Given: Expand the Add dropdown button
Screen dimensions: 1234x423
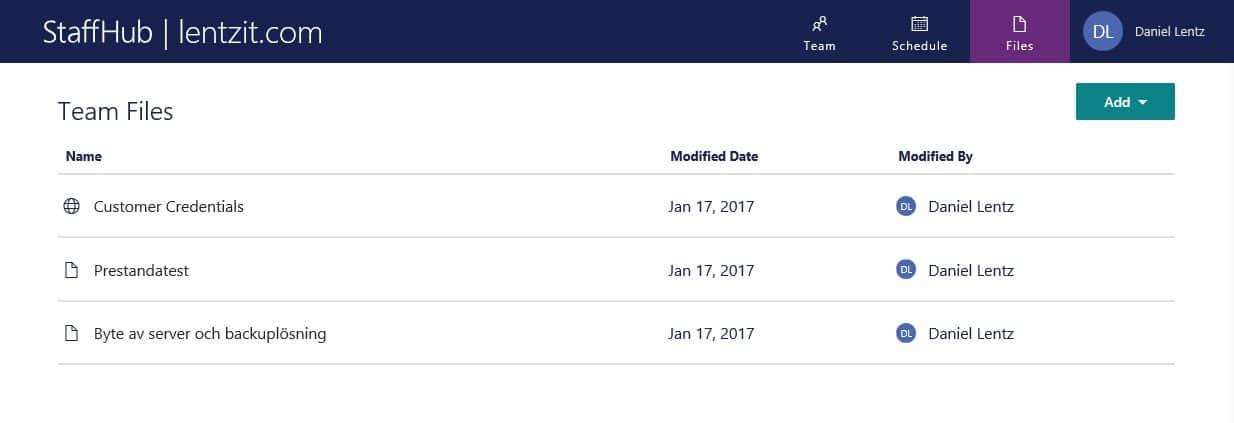Looking at the screenshot, I should pyautogui.click(x=1124, y=102).
